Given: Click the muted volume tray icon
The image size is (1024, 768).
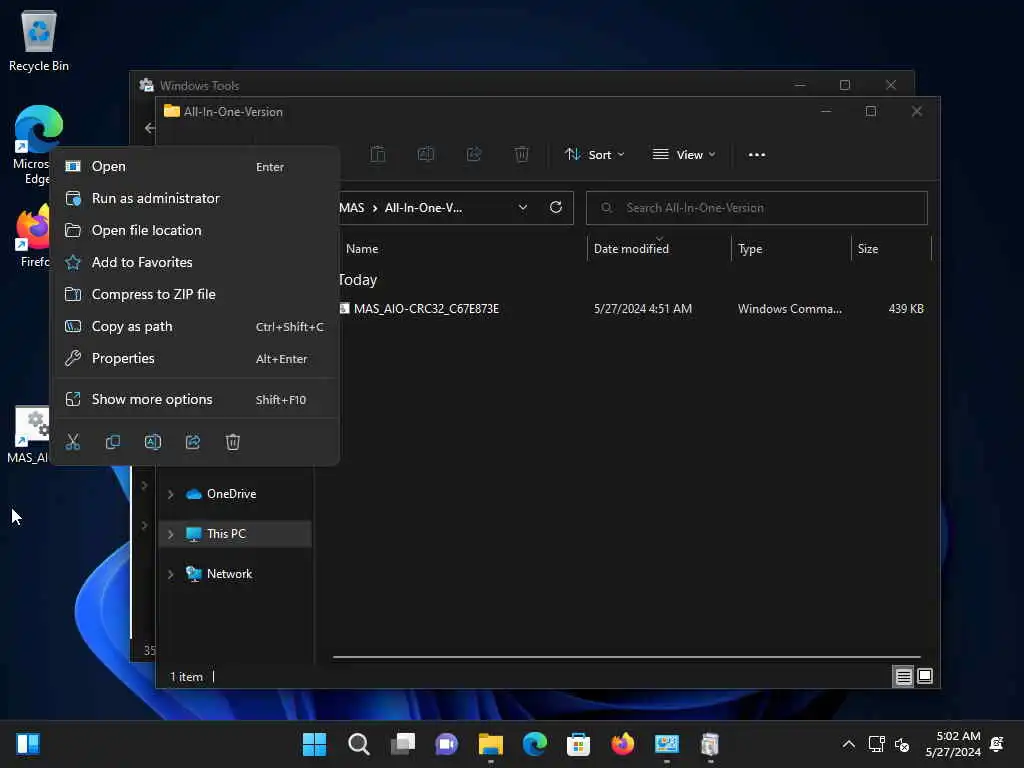Looking at the screenshot, I should coord(902,744).
